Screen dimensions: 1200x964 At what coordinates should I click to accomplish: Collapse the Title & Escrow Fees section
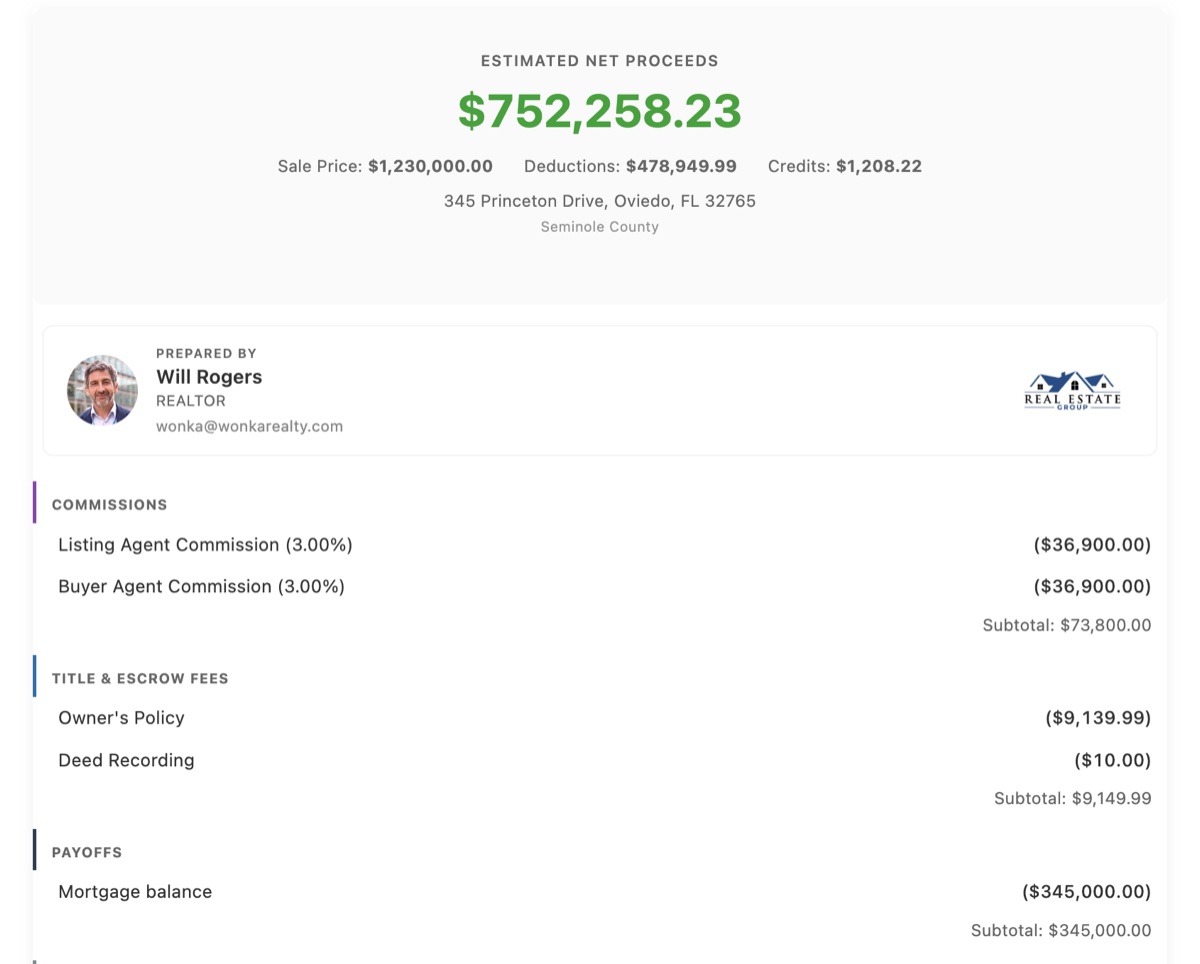pos(140,678)
